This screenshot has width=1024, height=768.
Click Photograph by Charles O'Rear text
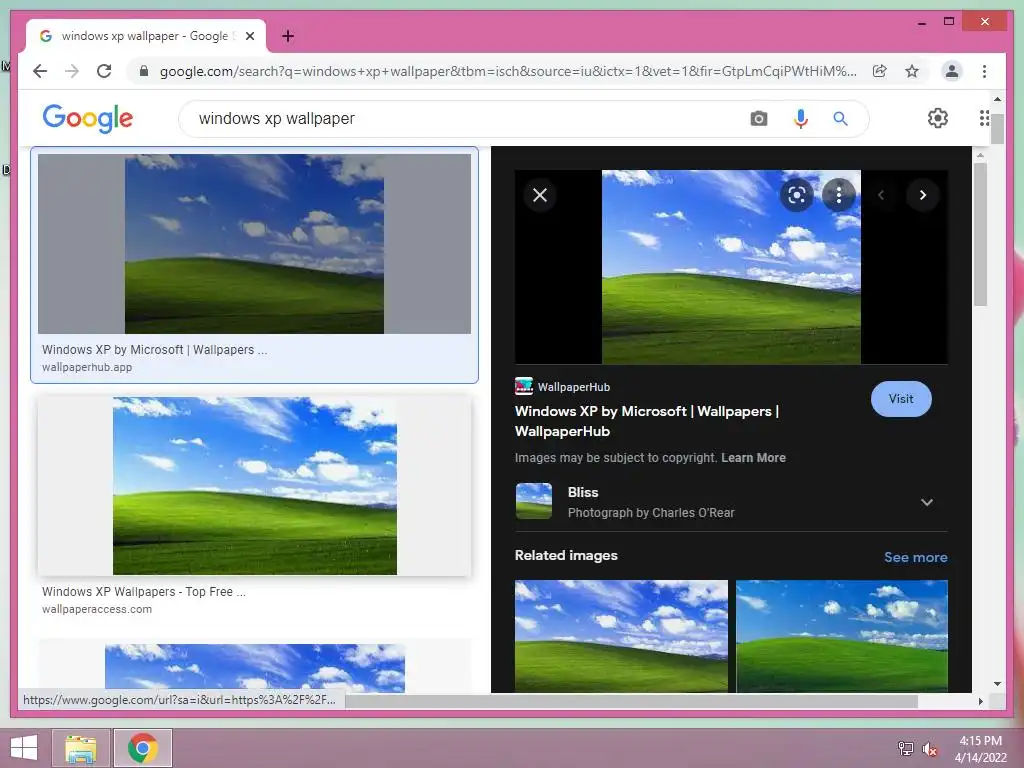click(651, 513)
